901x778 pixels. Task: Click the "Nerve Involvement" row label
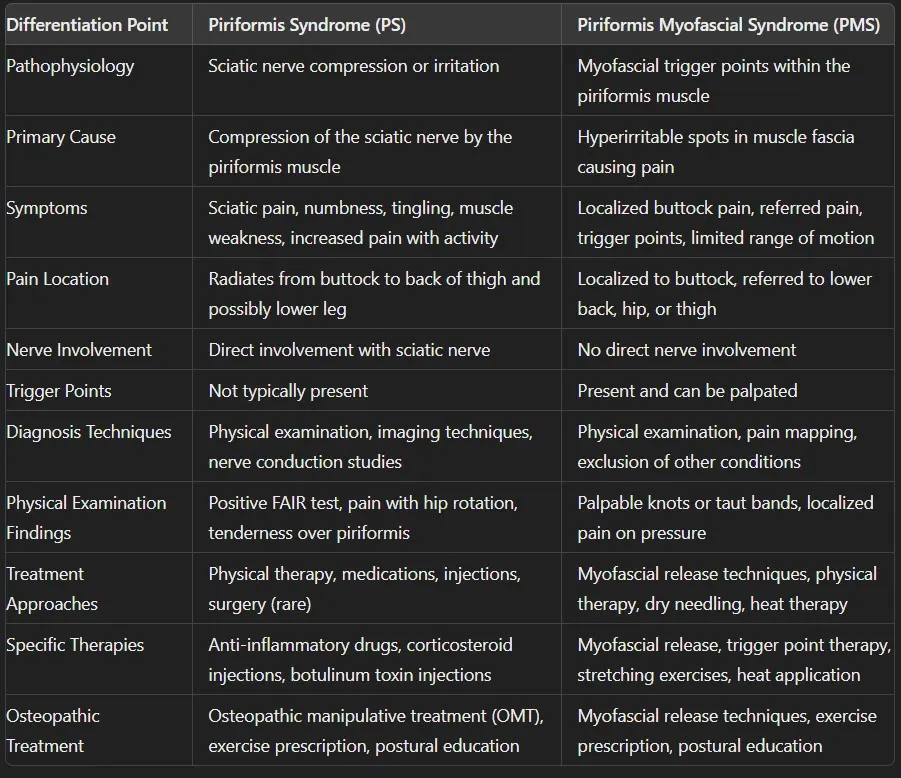coord(79,350)
